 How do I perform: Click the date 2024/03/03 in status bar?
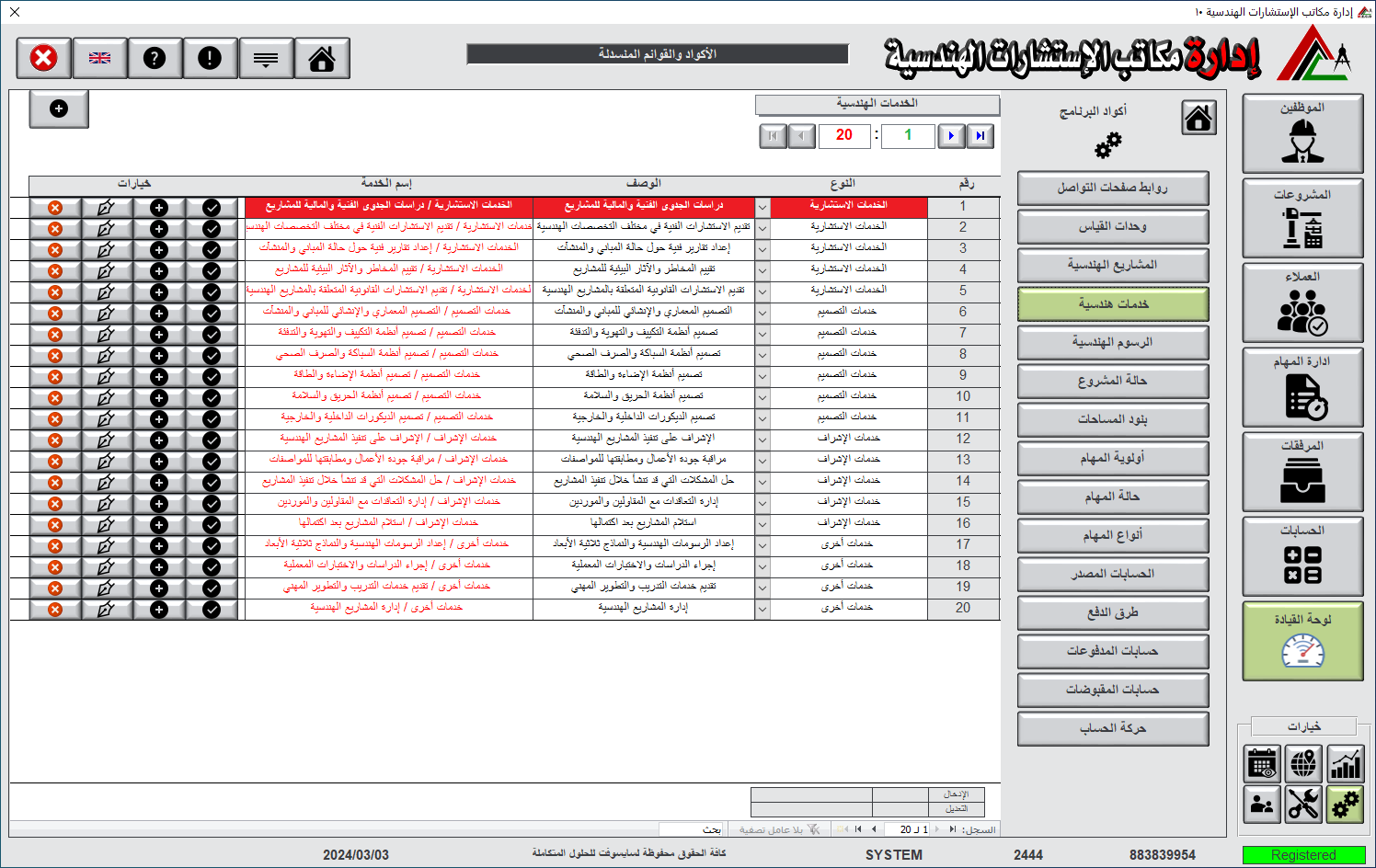click(356, 855)
